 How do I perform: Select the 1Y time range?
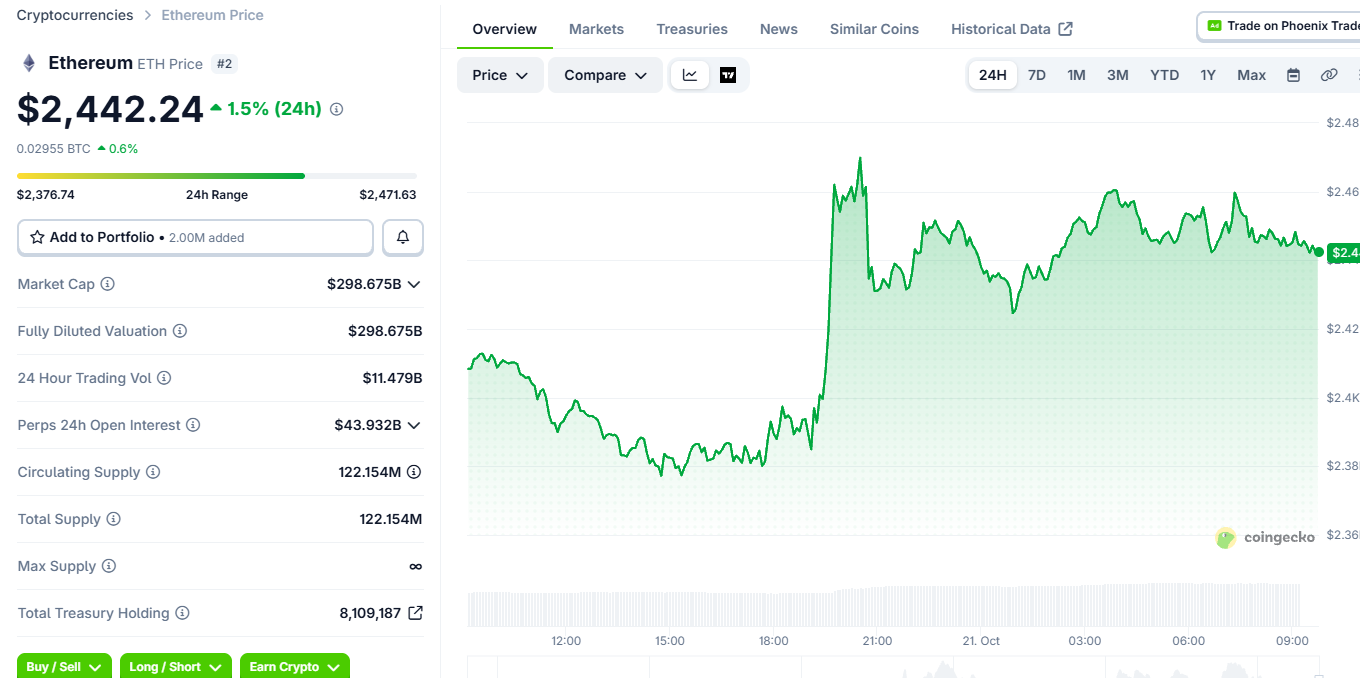pos(1208,75)
